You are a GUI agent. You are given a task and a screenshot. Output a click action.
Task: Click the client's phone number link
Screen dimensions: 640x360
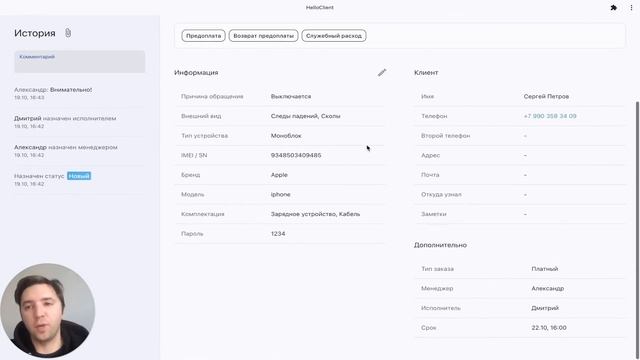(550, 116)
